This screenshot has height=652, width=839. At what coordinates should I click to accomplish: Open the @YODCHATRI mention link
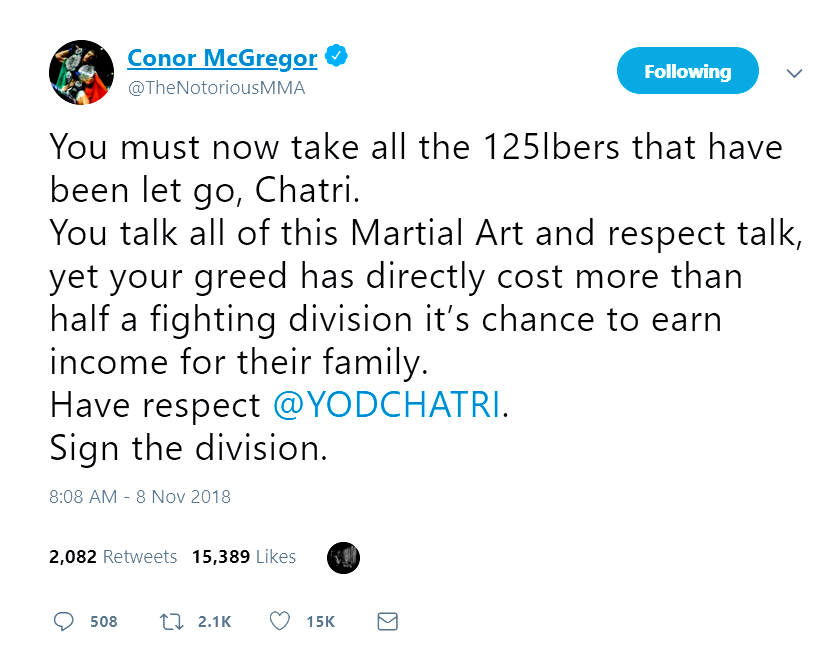point(386,404)
